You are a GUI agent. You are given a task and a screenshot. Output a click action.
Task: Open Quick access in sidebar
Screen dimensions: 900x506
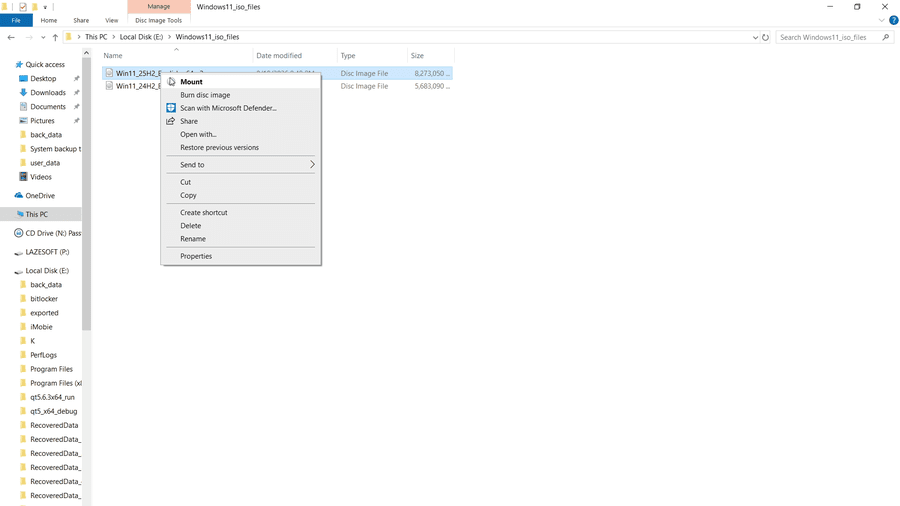(x=45, y=64)
